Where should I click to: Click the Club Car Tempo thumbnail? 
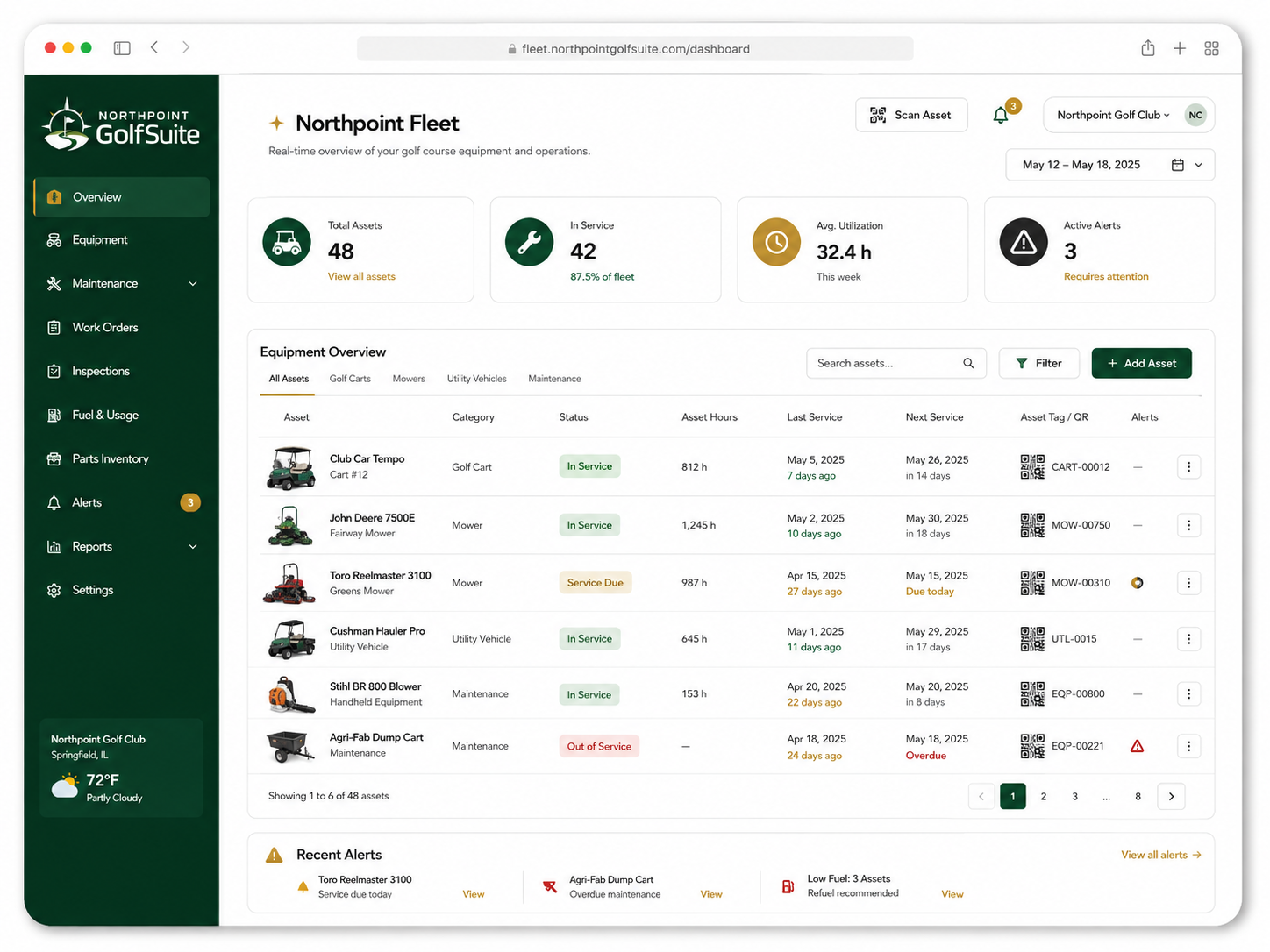(x=291, y=467)
